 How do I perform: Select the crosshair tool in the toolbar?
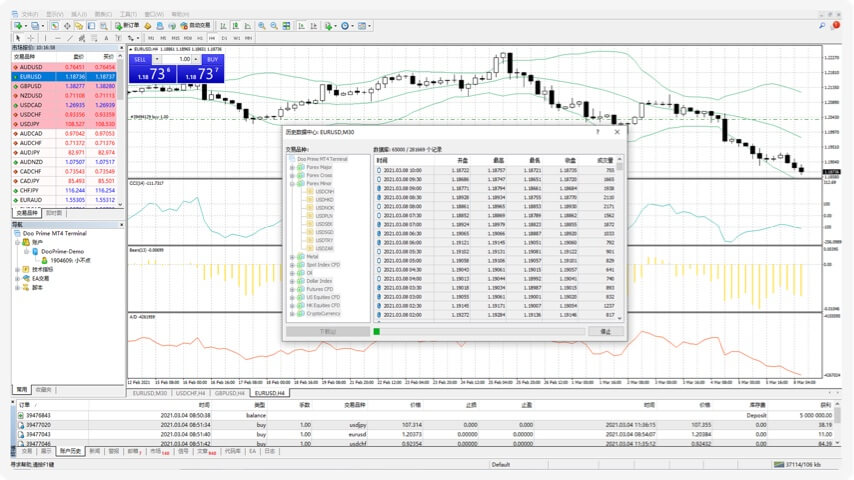click(33, 38)
